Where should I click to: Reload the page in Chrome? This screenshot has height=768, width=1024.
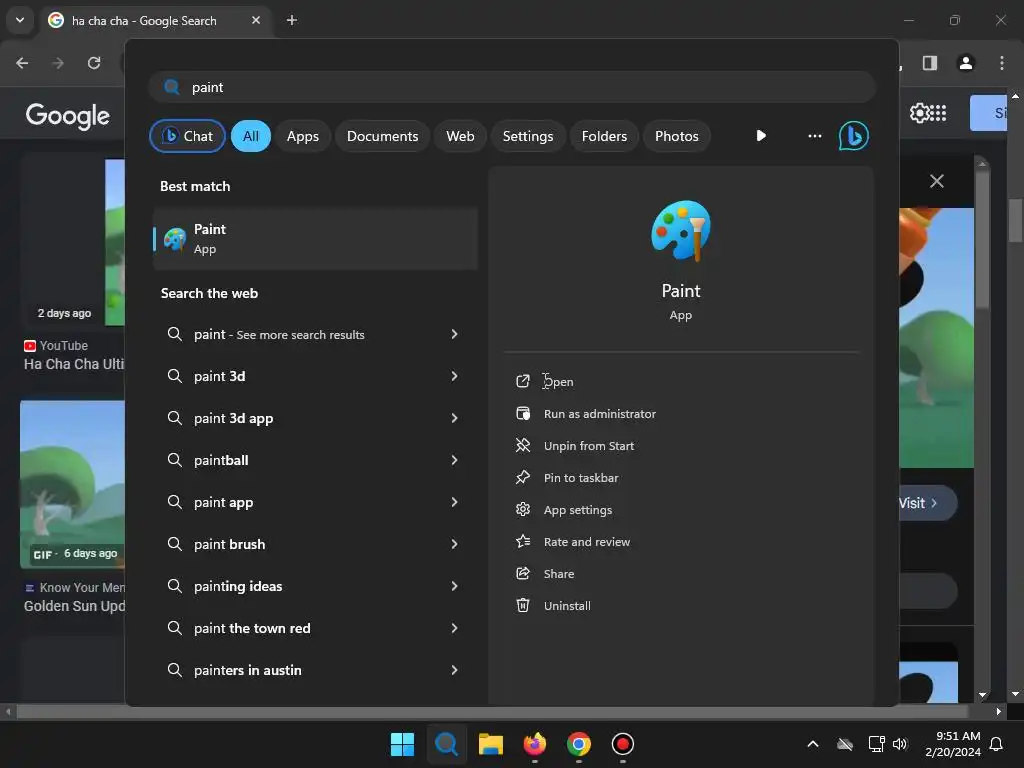94,63
